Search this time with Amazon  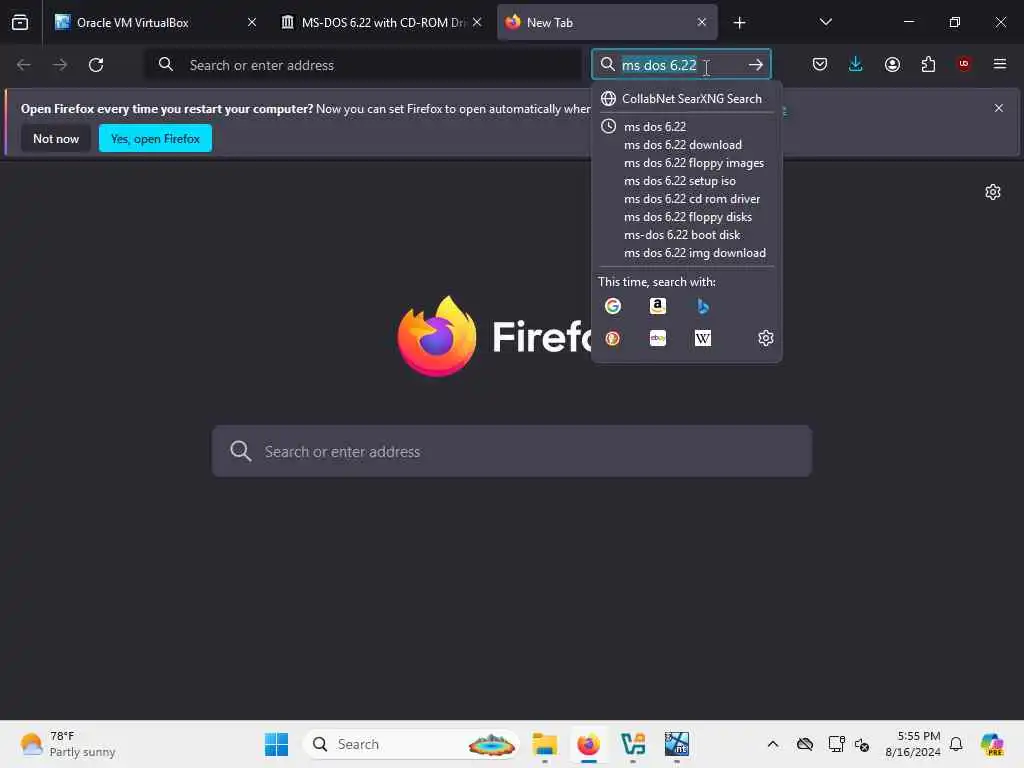tap(658, 306)
